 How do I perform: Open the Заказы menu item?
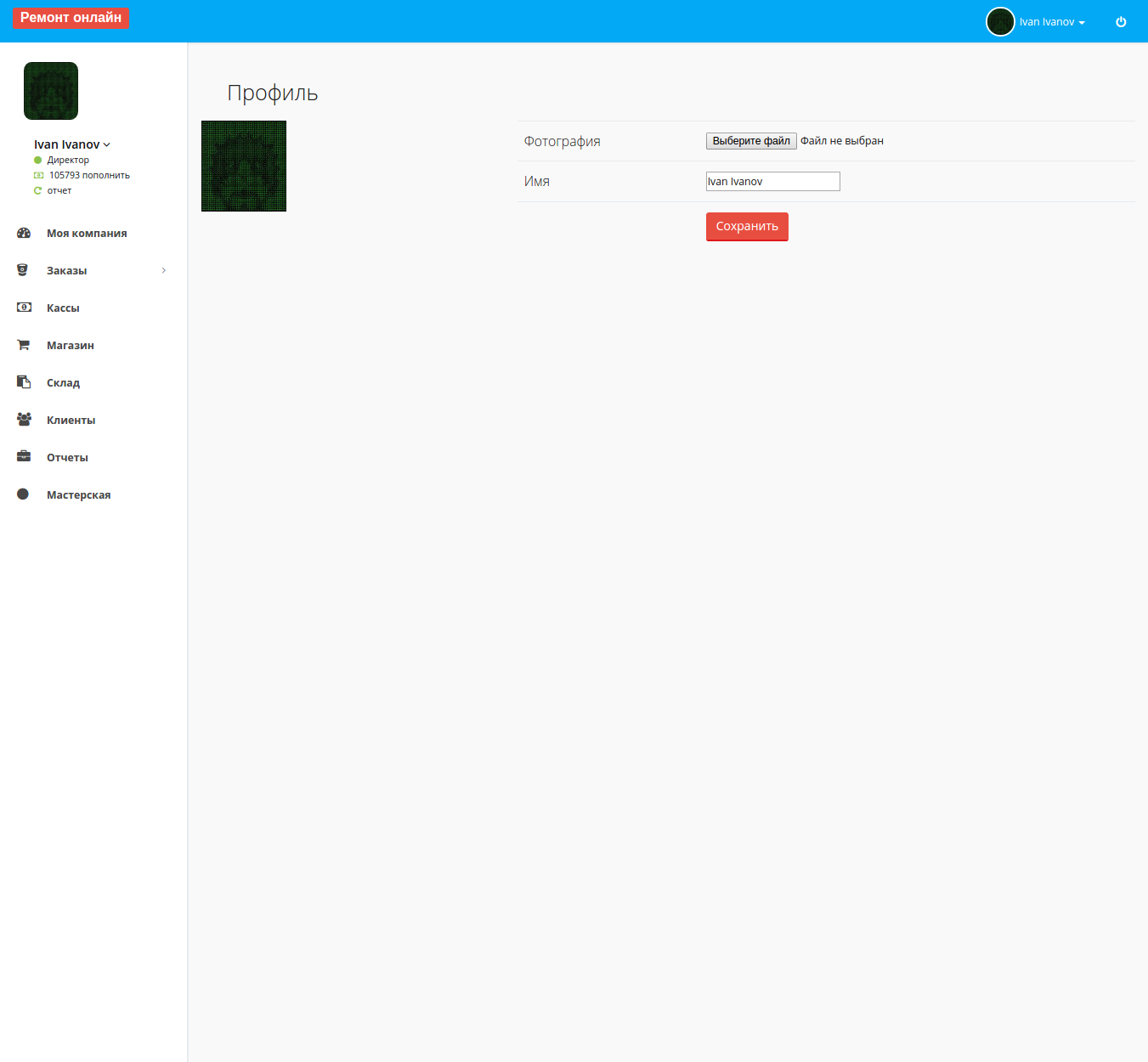pos(66,270)
